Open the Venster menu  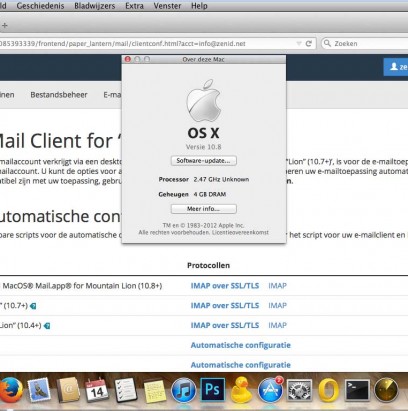click(167, 6)
